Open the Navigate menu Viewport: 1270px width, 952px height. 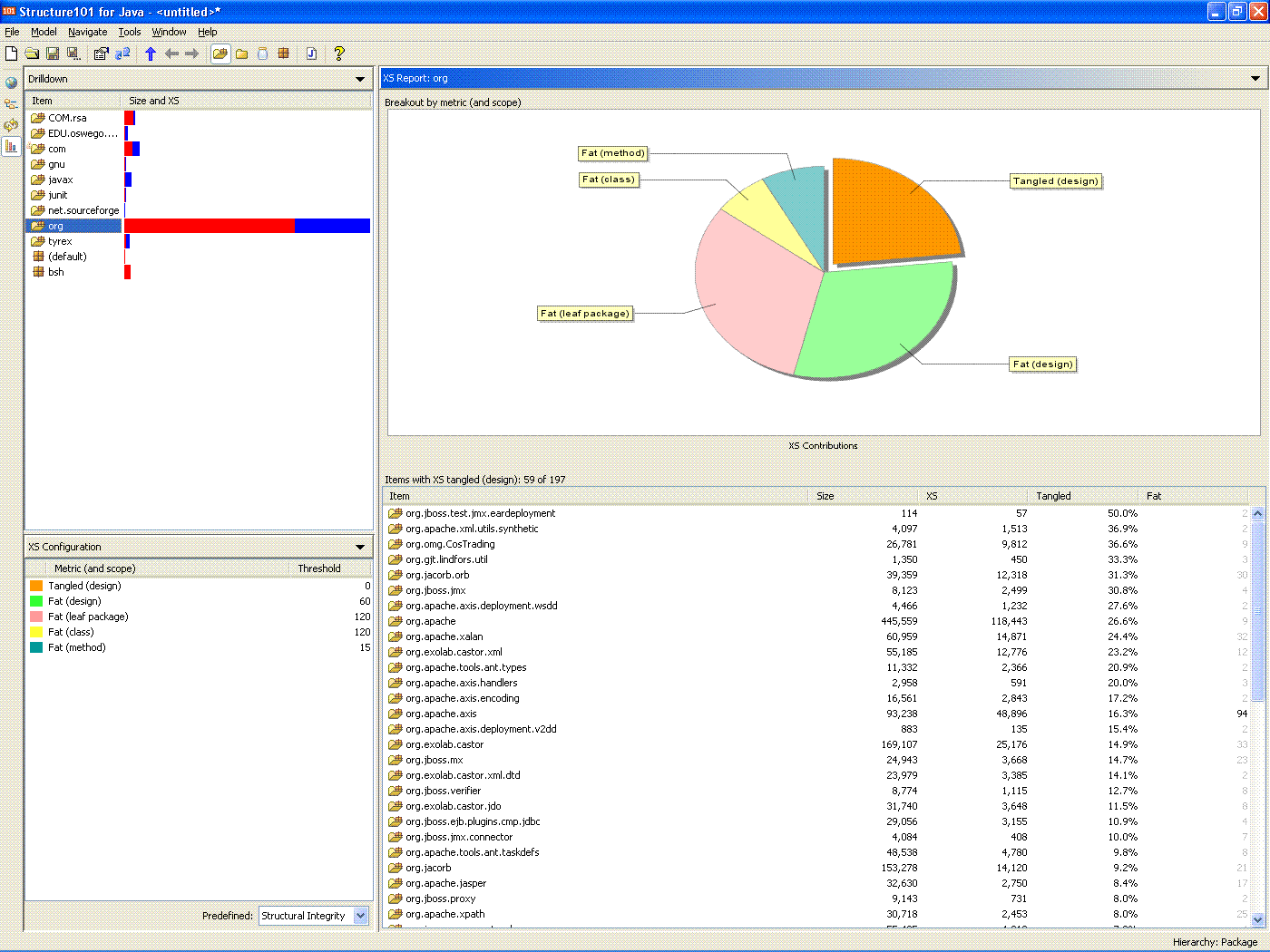tap(87, 32)
